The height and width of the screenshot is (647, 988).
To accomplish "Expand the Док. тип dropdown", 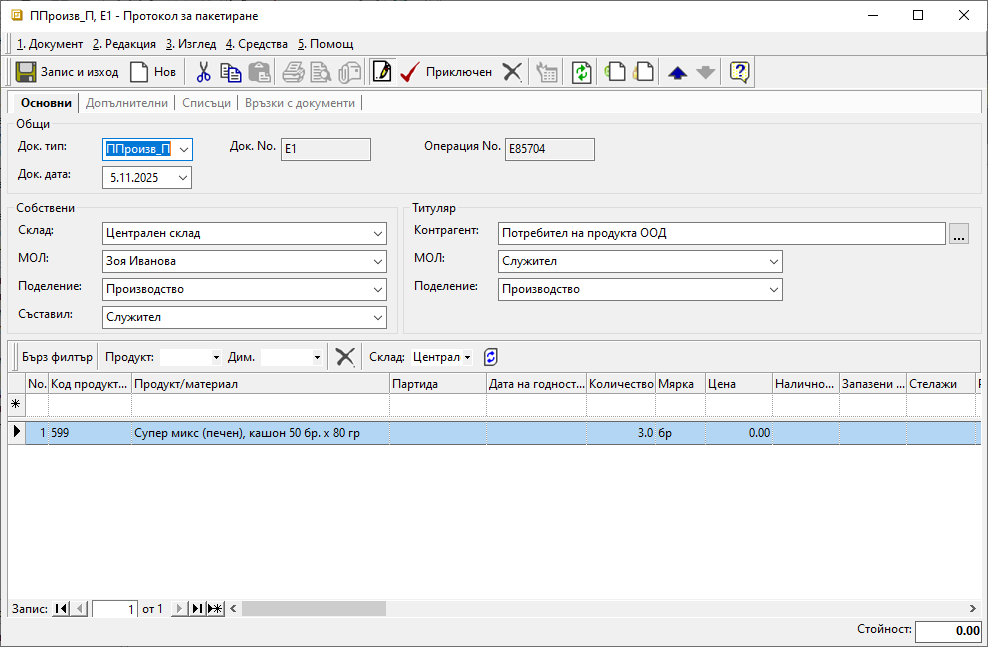I will tap(183, 149).
